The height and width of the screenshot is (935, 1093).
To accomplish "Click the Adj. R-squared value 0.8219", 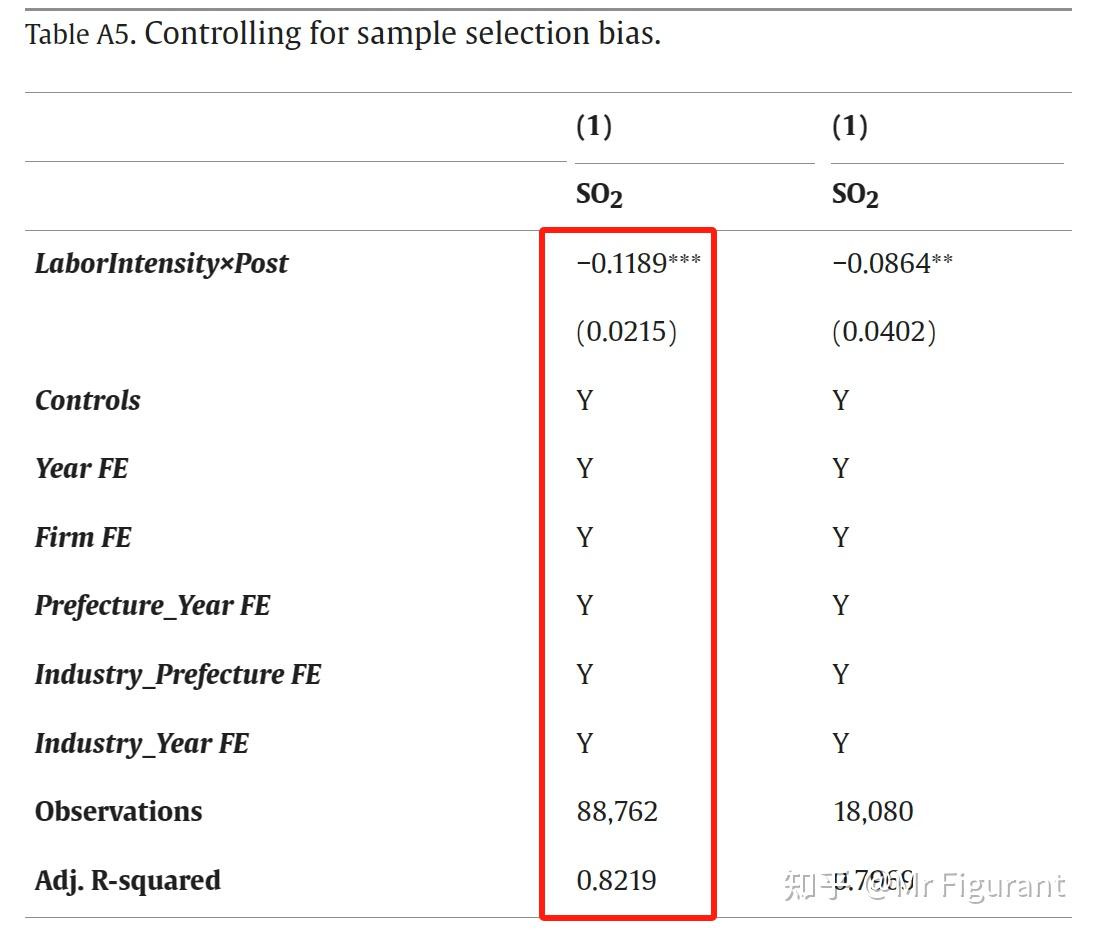I will 616,881.
